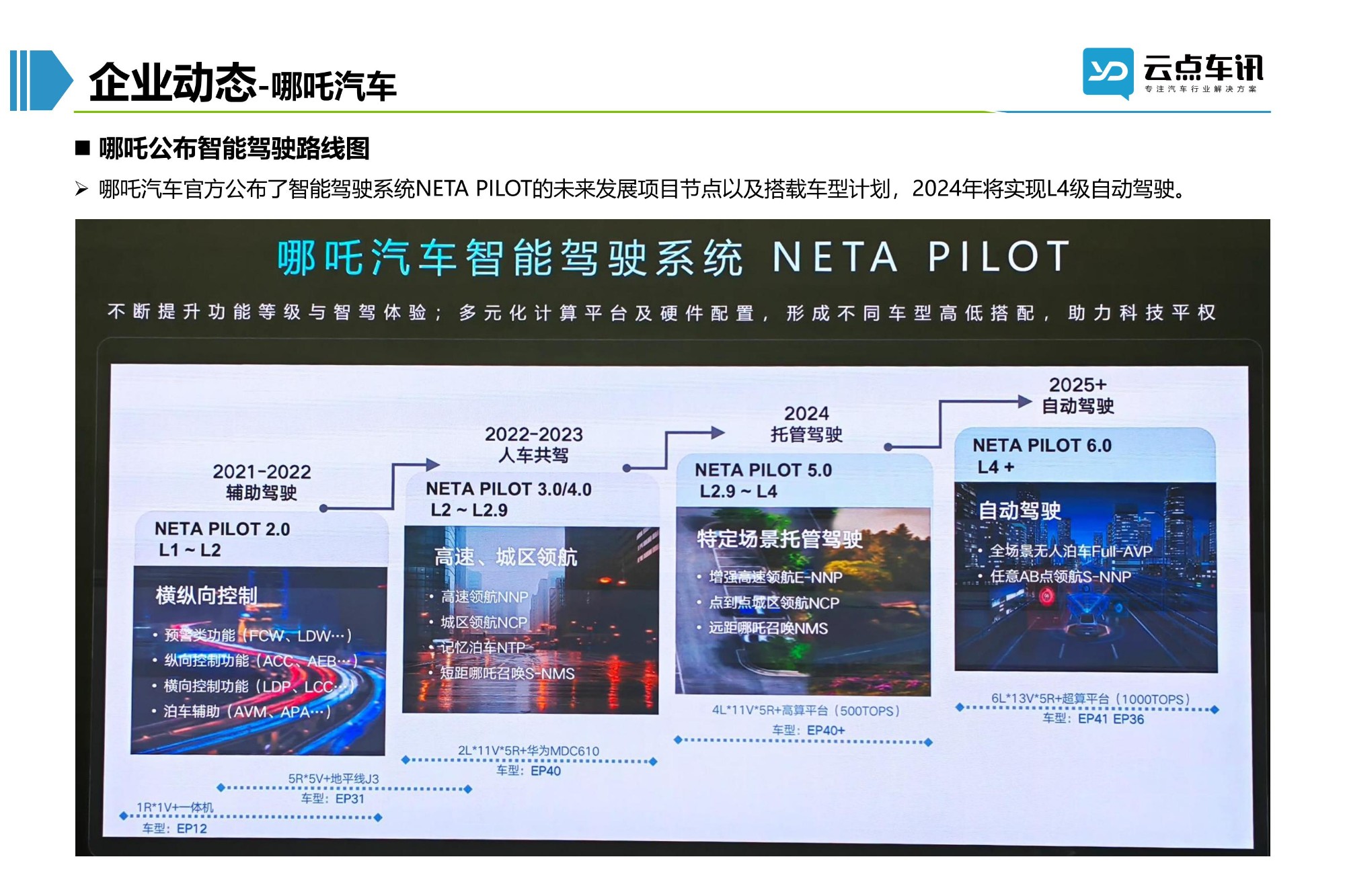Click the 泊车辅助 (AVM、APA) bullet

pyautogui.click(x=241, y=711)
